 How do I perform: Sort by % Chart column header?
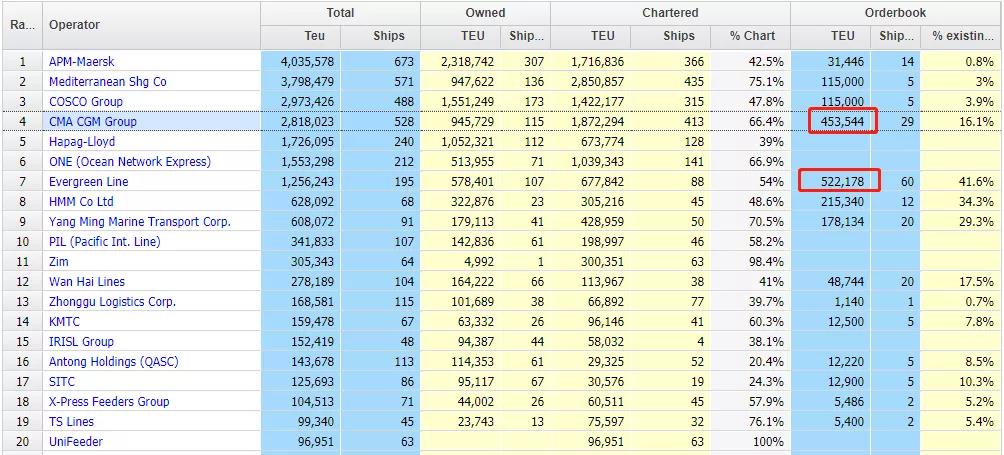[x=750, y=36]
